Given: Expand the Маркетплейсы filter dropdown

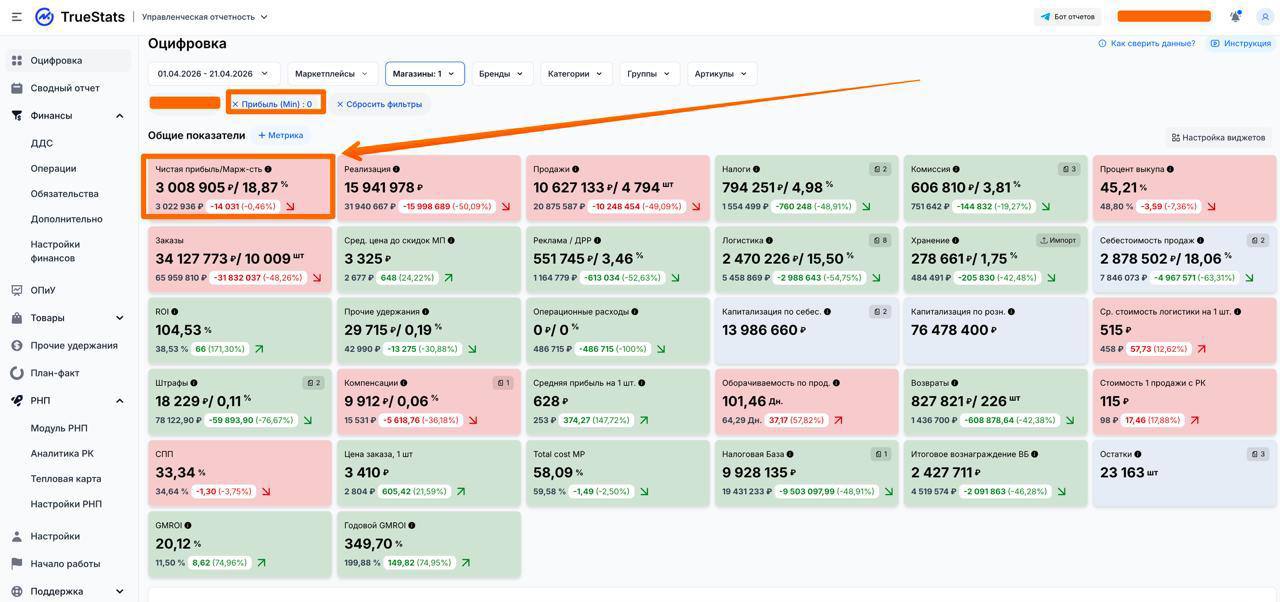Looking at the screenshot, I should click(332, 73).
